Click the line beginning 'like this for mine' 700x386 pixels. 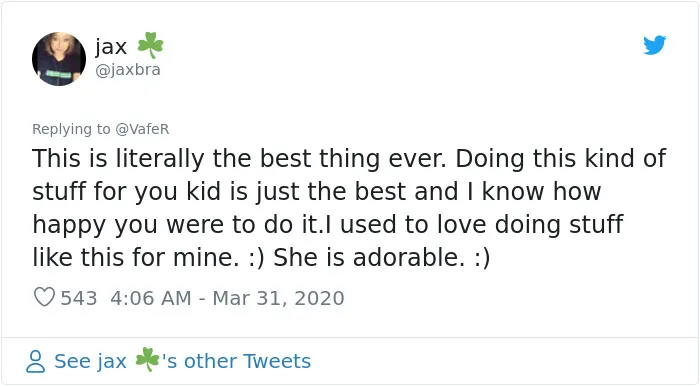pyautogui.click(x=261, y=258)
